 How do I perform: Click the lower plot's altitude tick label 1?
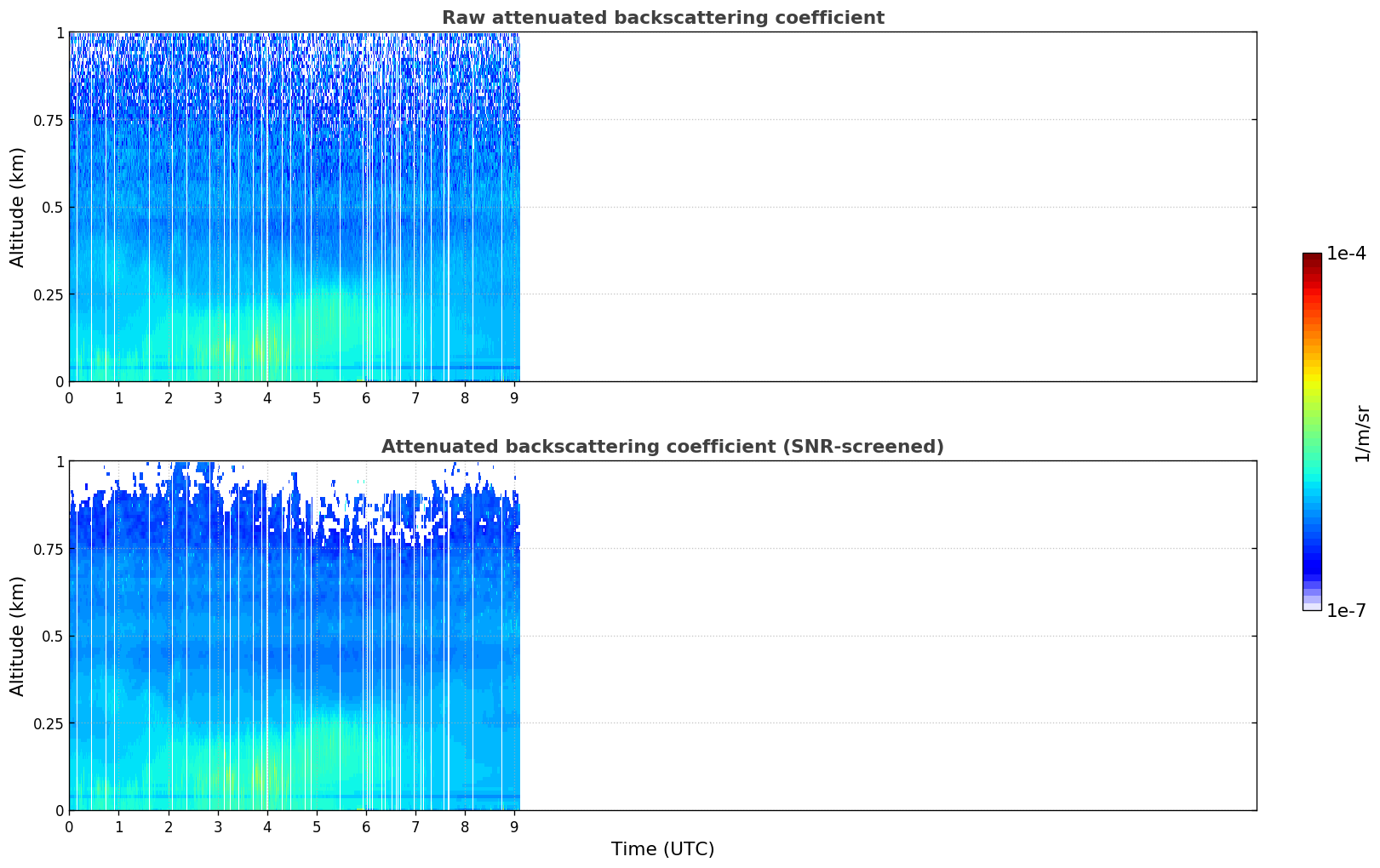pyautogui.click(x=60, y=462)
